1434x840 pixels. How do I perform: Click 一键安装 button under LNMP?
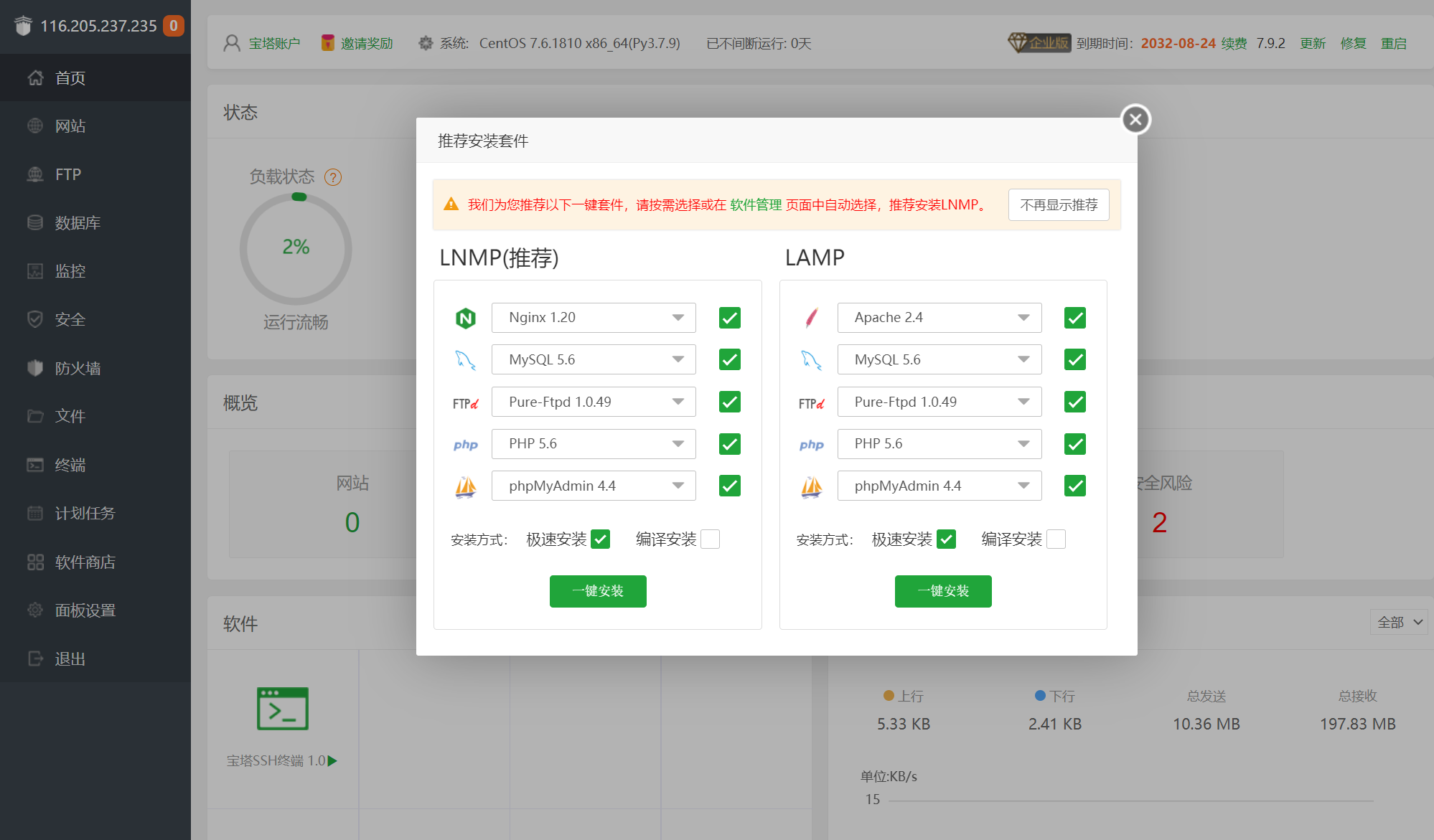pos(598,591)
